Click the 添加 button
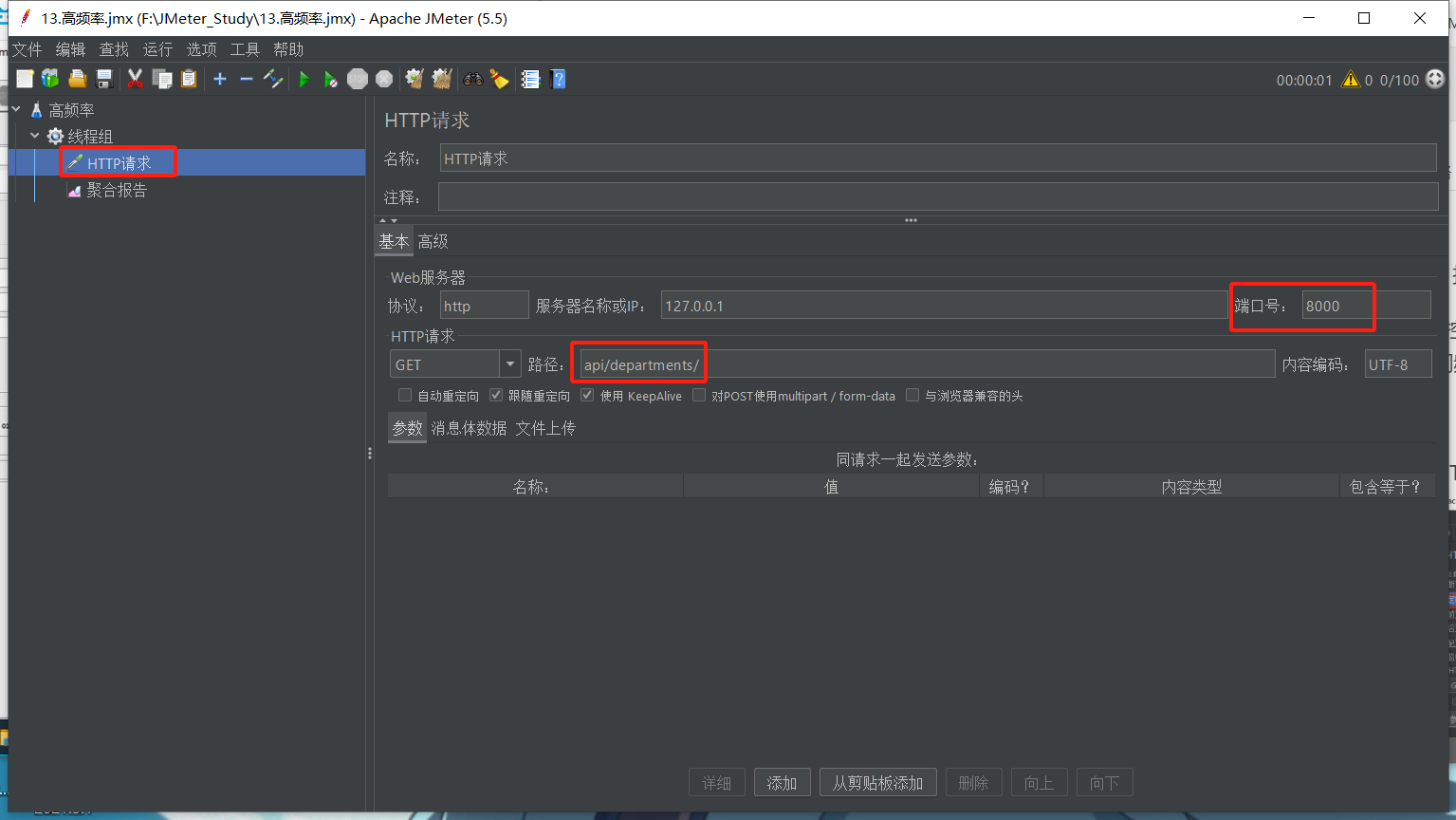1456x820 pixels. (x=782, y=783)
